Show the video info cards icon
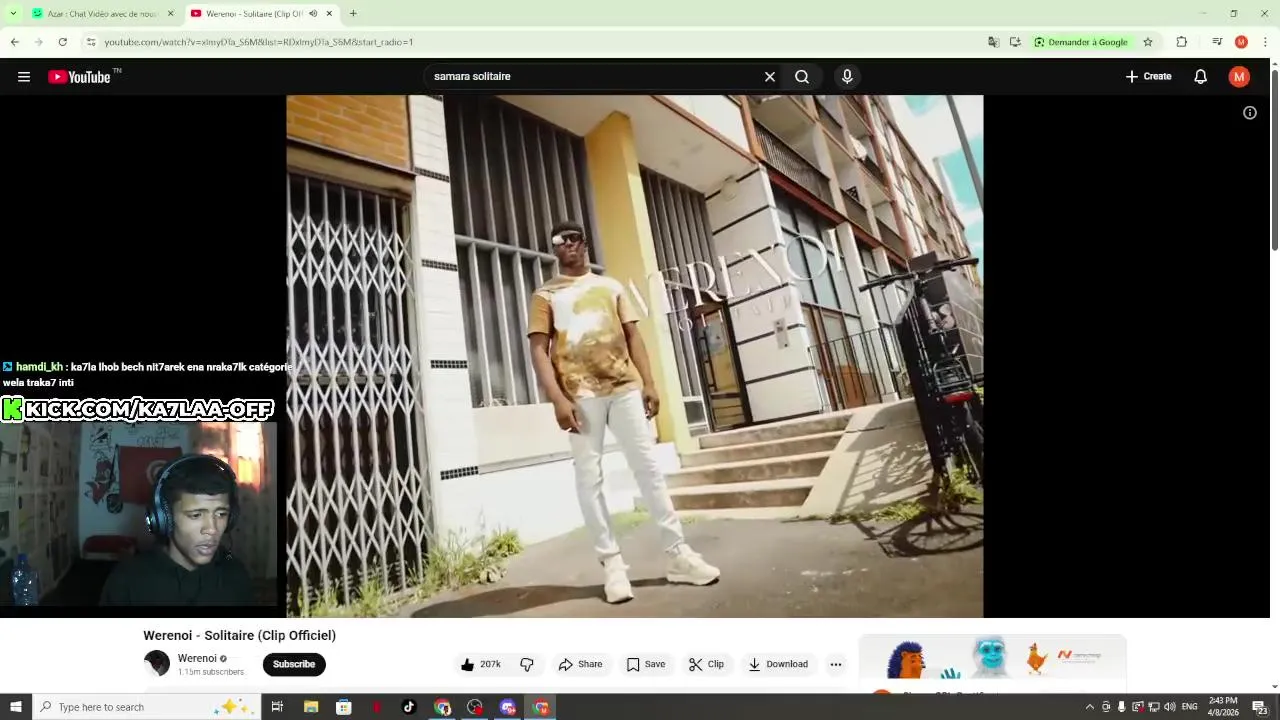1280x720 pixels. [x=1250, y=113]
